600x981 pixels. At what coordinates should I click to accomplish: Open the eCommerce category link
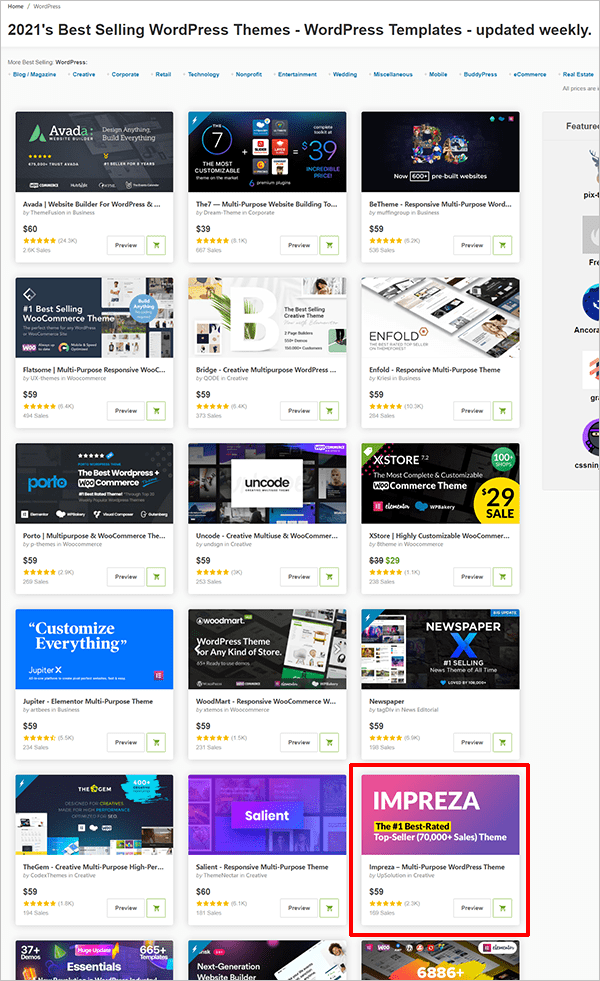click(530, 74)
